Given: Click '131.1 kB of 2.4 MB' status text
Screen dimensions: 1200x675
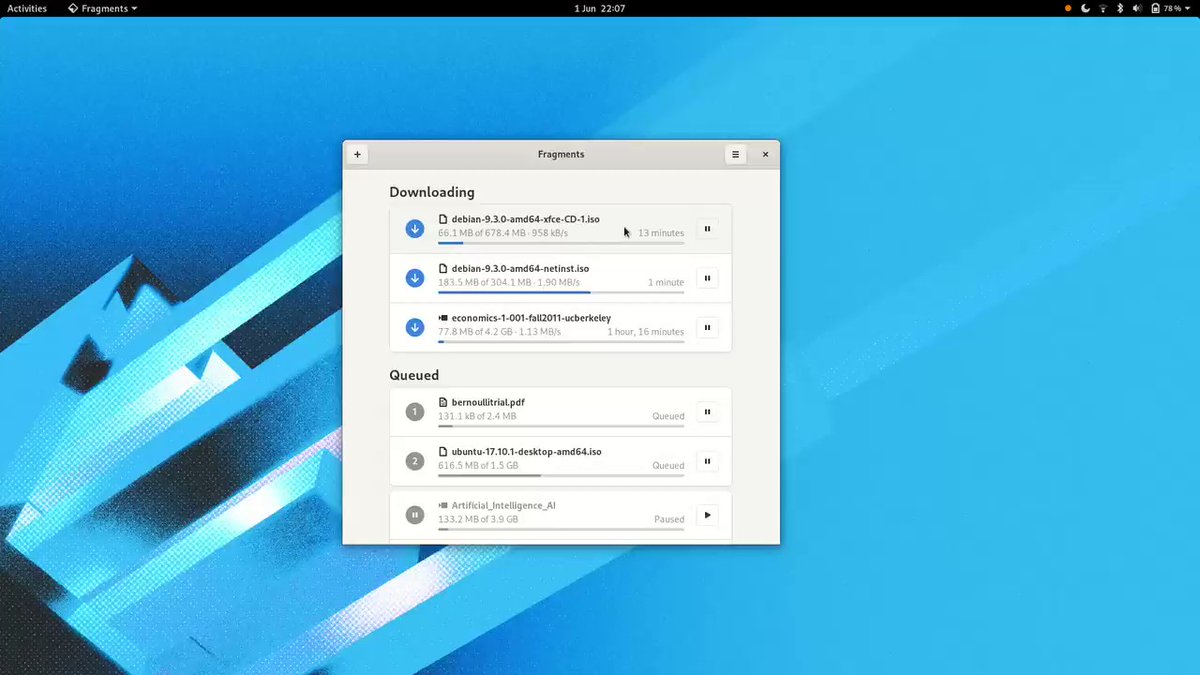Looking at the screenshot, I should click(x=477, y=416).
